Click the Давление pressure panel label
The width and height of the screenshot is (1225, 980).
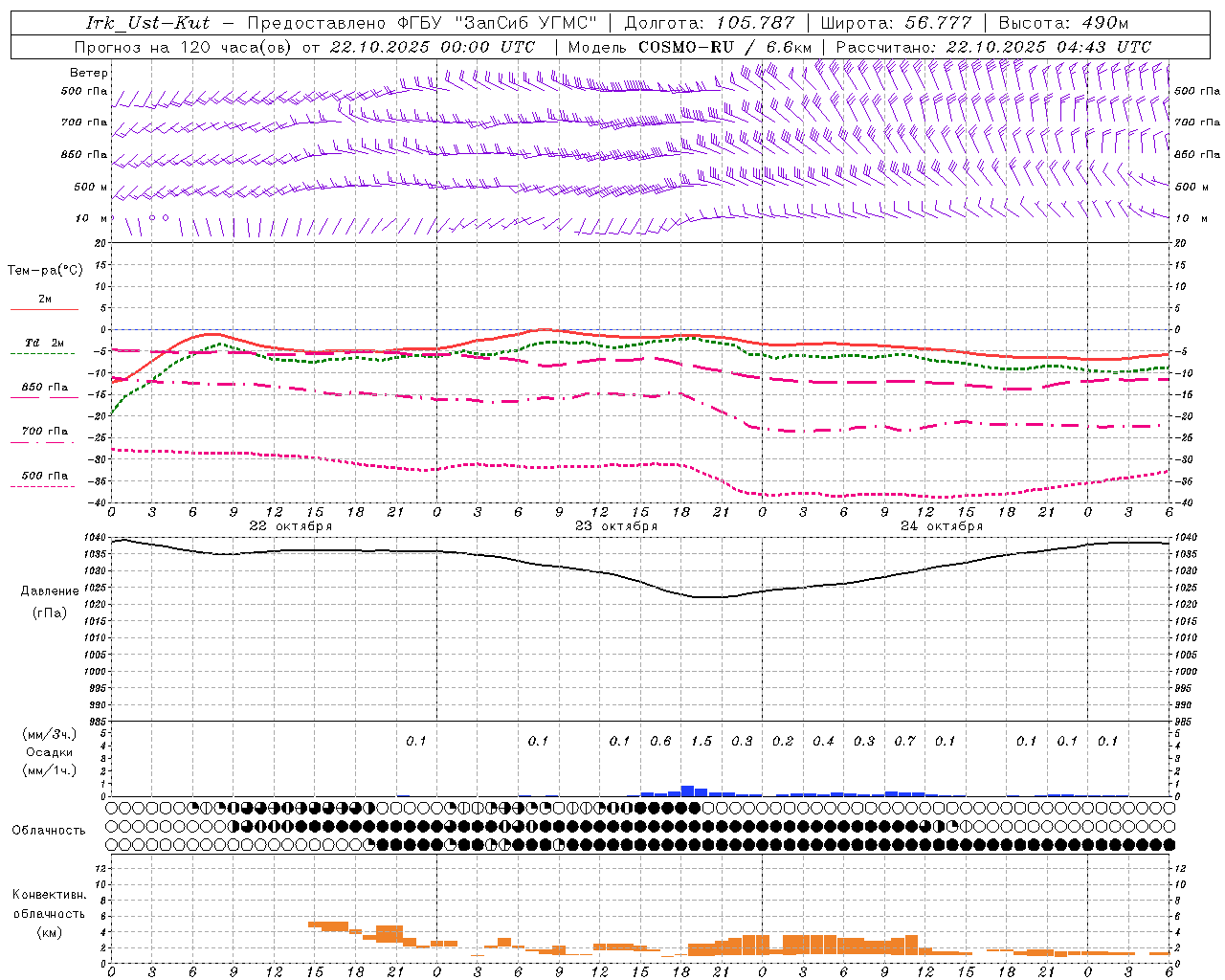50,591
